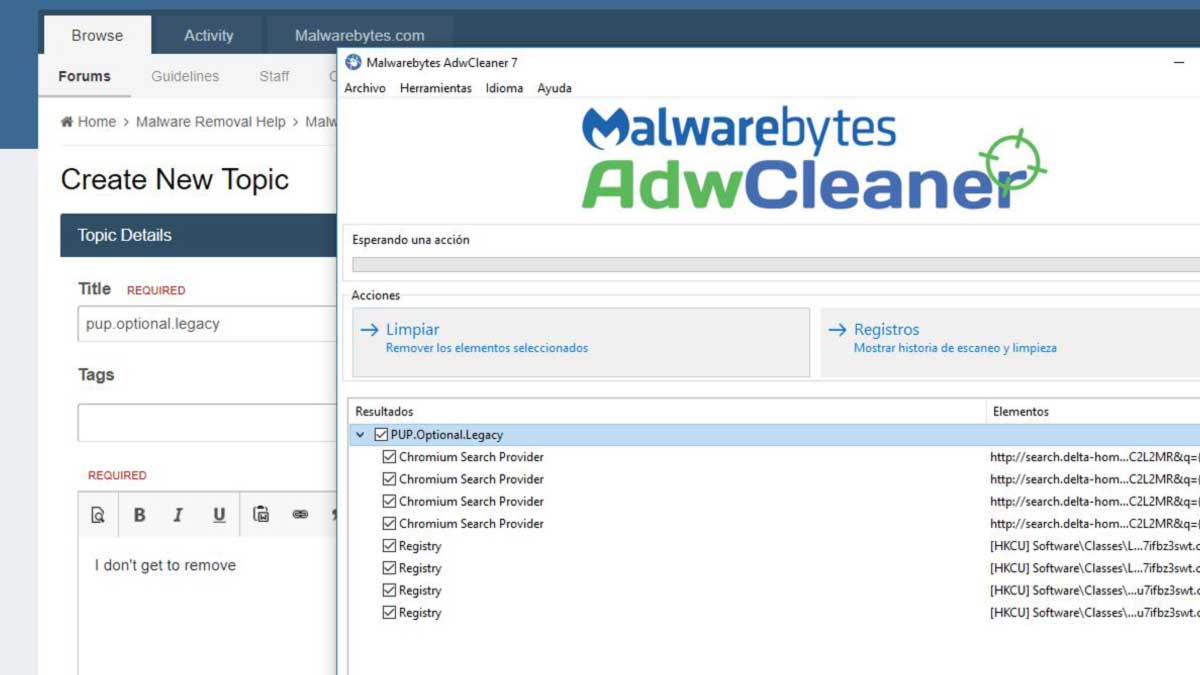
Task: Collapse the PUP.Optional.Legacy tree group
Action: (360, 435)
